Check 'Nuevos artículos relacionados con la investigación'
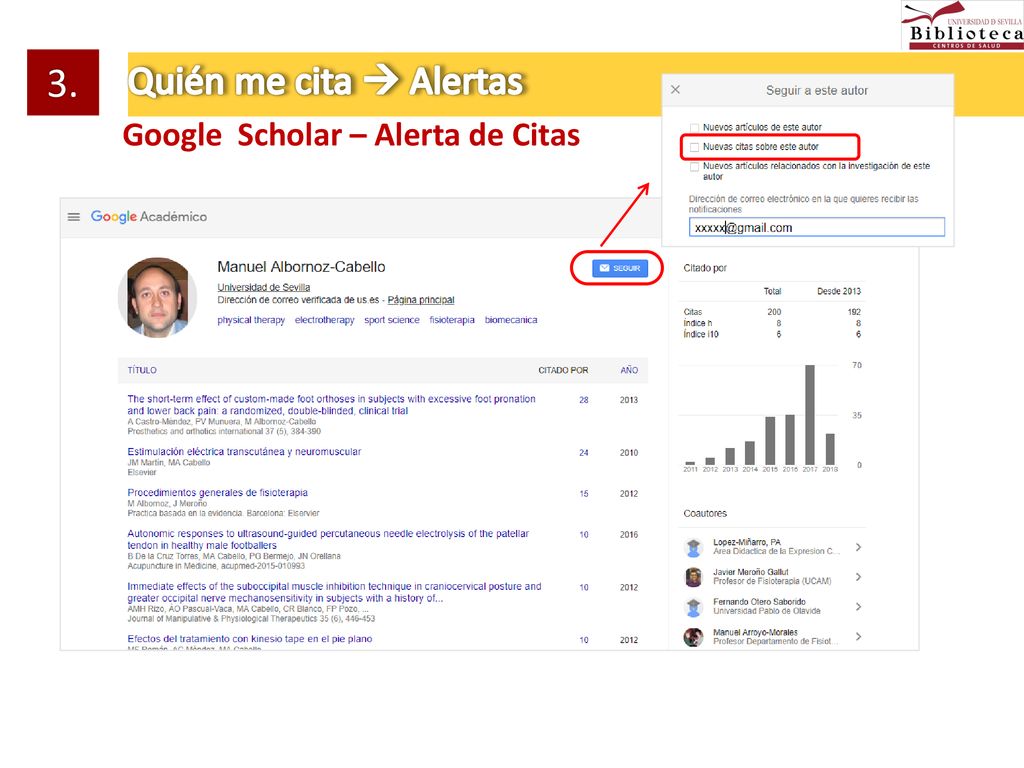The height and width of the screenshot is (768, 1024). [x=694, y=167]
